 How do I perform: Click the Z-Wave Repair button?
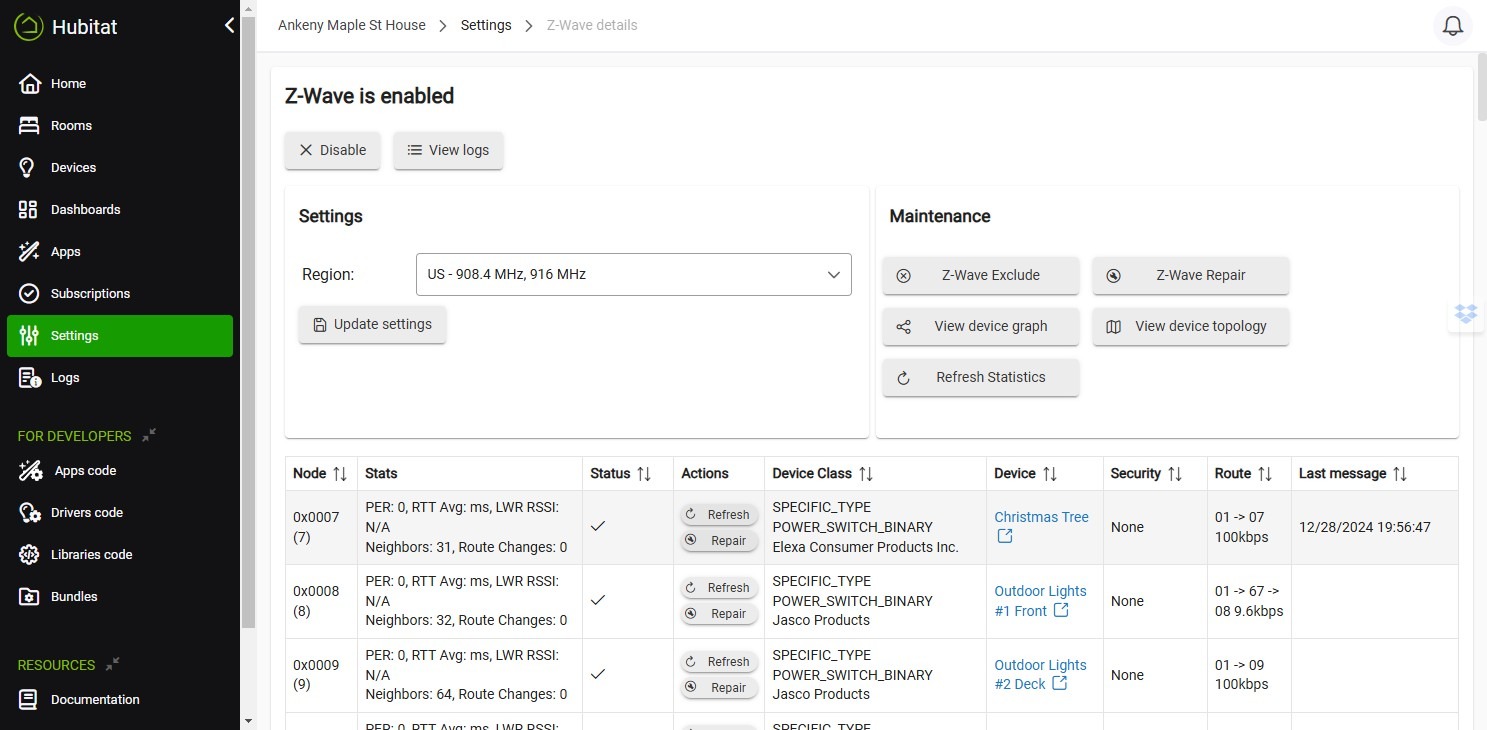[x=1190, y=276]
